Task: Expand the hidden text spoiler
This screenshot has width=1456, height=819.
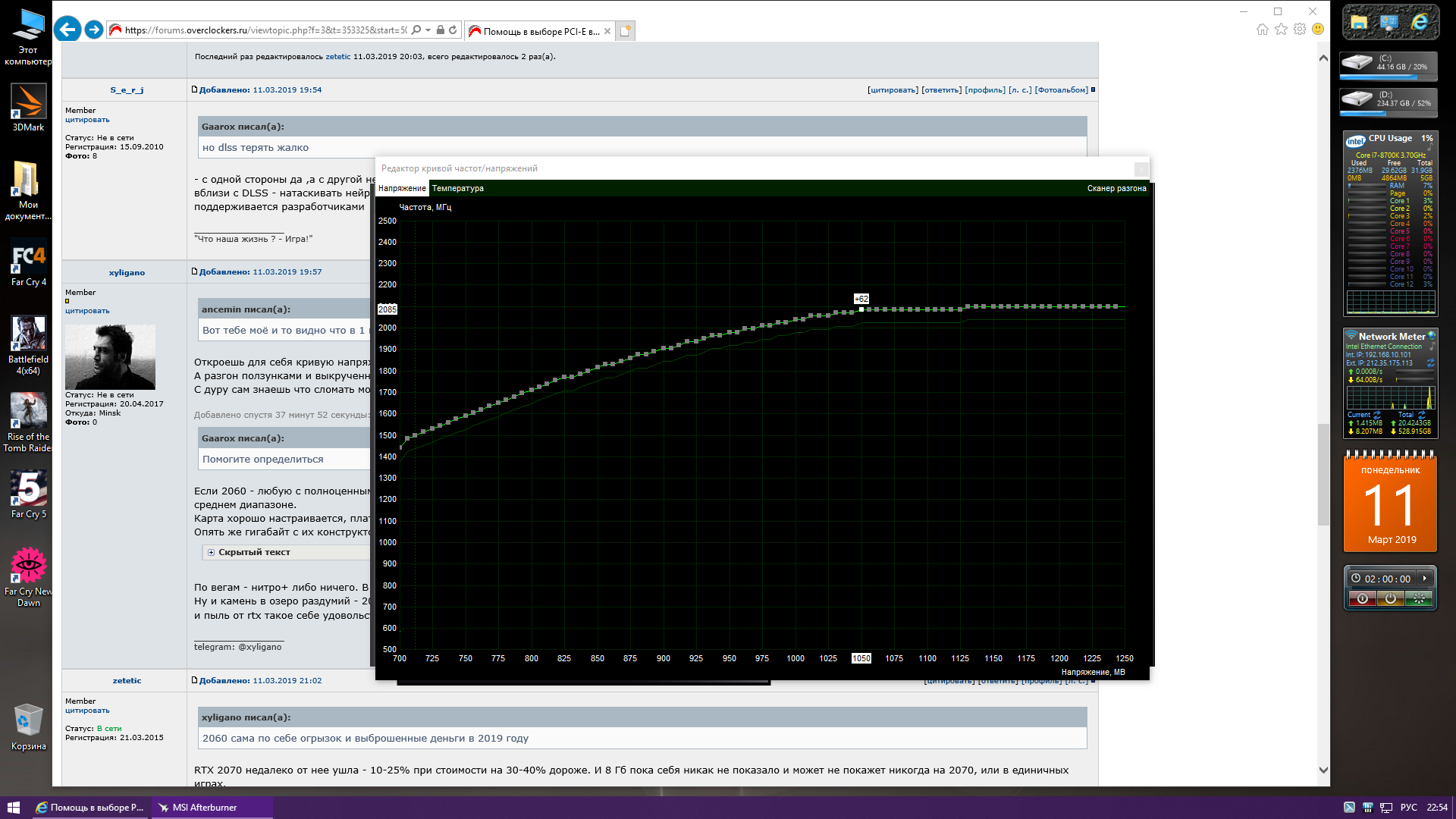Action: click(x=211, y=553)
